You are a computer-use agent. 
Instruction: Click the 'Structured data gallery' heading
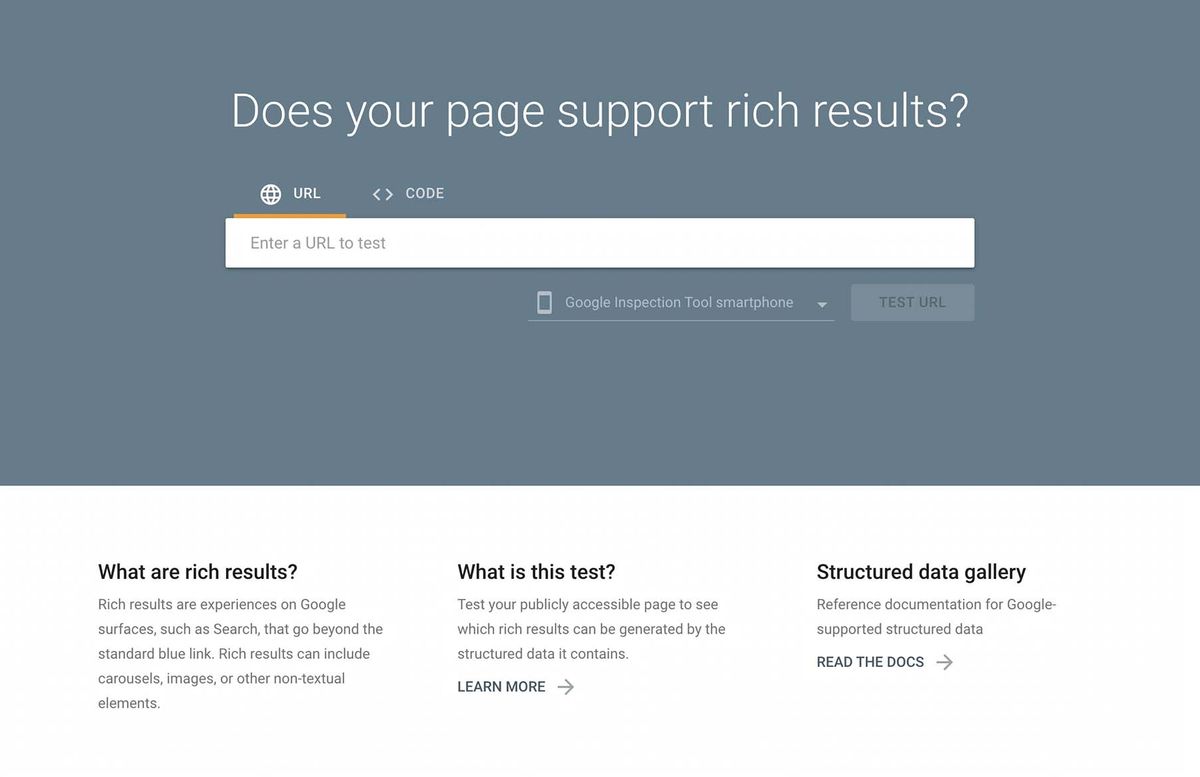click(x=920, y=572)
